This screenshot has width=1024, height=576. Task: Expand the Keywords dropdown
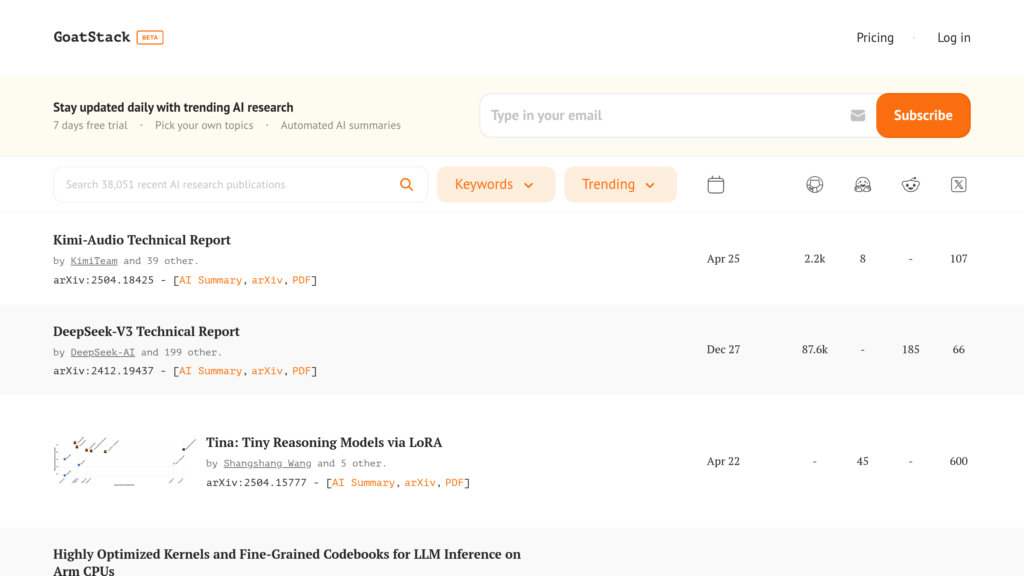click(495, 184)
